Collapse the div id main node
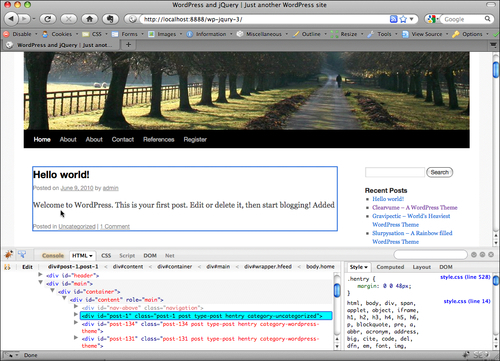This screenshot has width=500, height=361. [40, 283]
